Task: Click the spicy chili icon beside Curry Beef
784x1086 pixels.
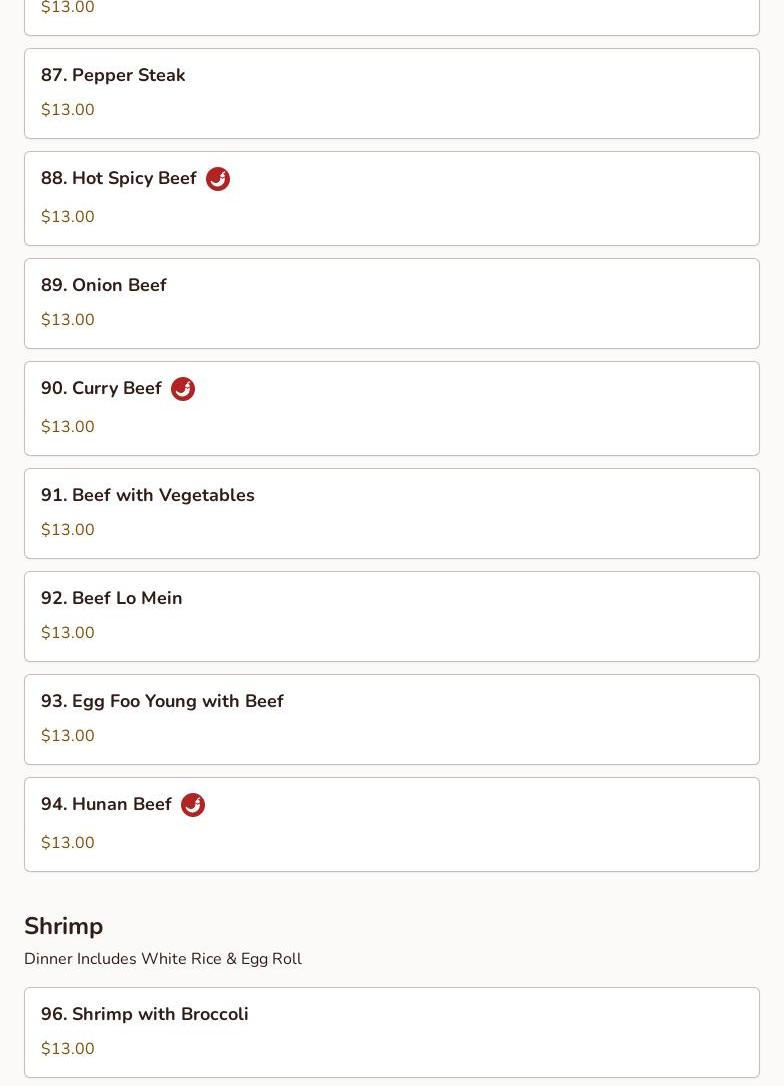Action: tap(183, 389)
